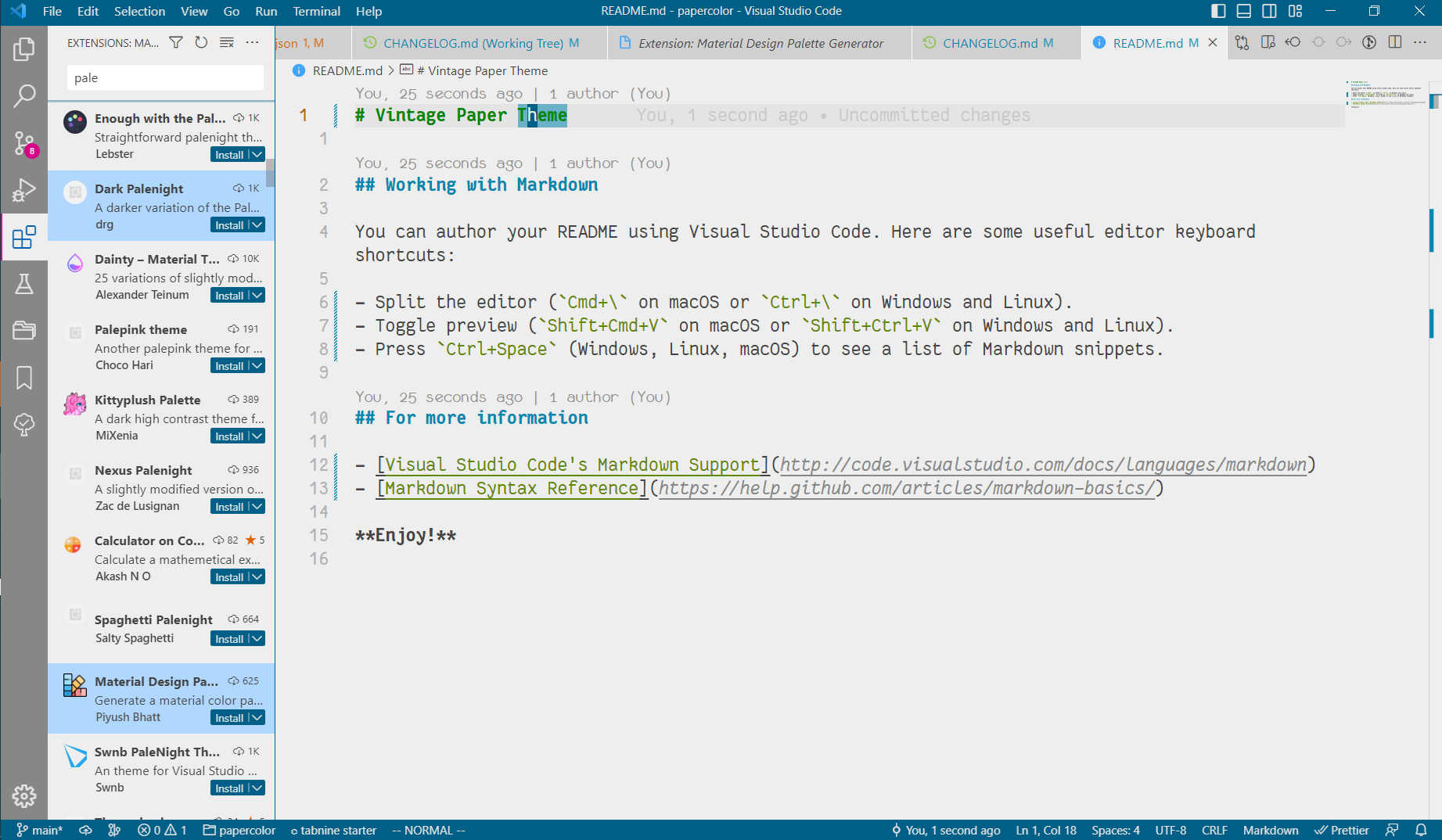Open Install dropdown for Dark Palenight
Viewport: 1442px width, 840px height.
coord(257,225)
